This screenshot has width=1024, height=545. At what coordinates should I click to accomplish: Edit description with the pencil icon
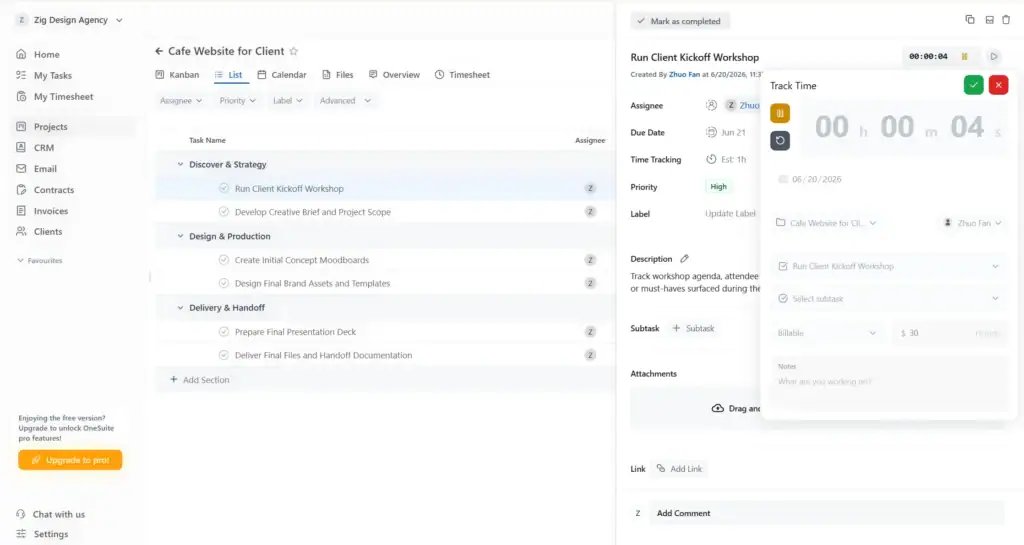684,258
